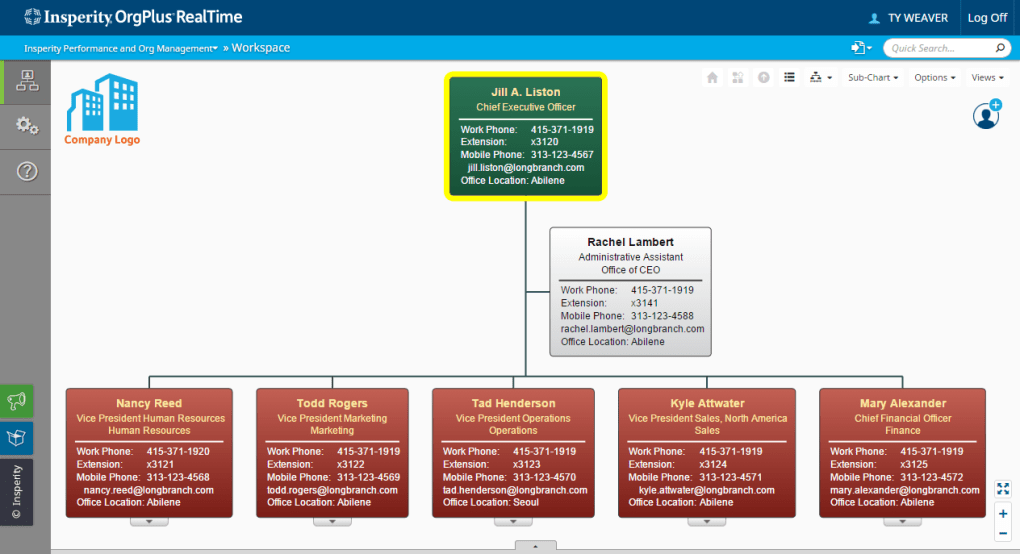Expand subordinates under Nancy Reed

point(149,522)
